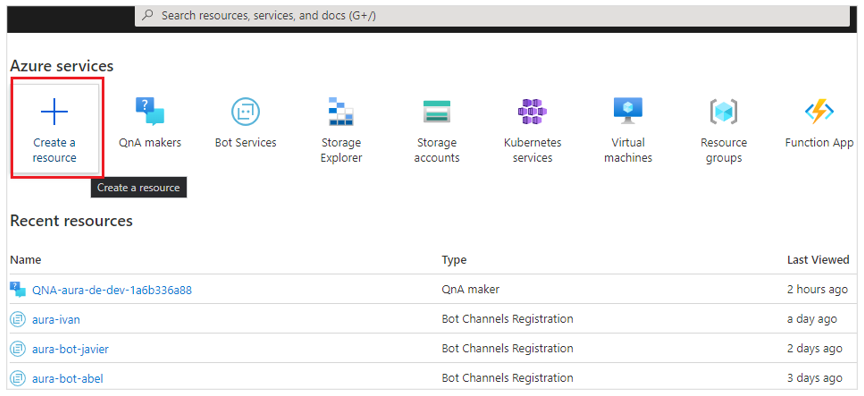Screen dimensions: 864x396
Task: Click the search magnifier icon
Action: [x=147, y=15]
